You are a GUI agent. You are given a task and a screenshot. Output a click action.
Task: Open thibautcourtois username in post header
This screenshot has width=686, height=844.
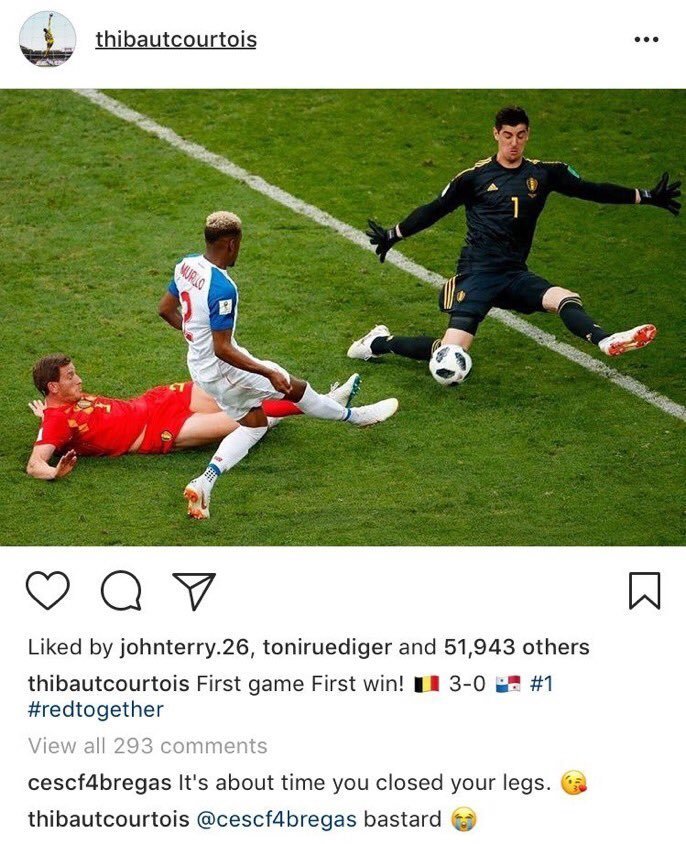[x=176, y=39]
